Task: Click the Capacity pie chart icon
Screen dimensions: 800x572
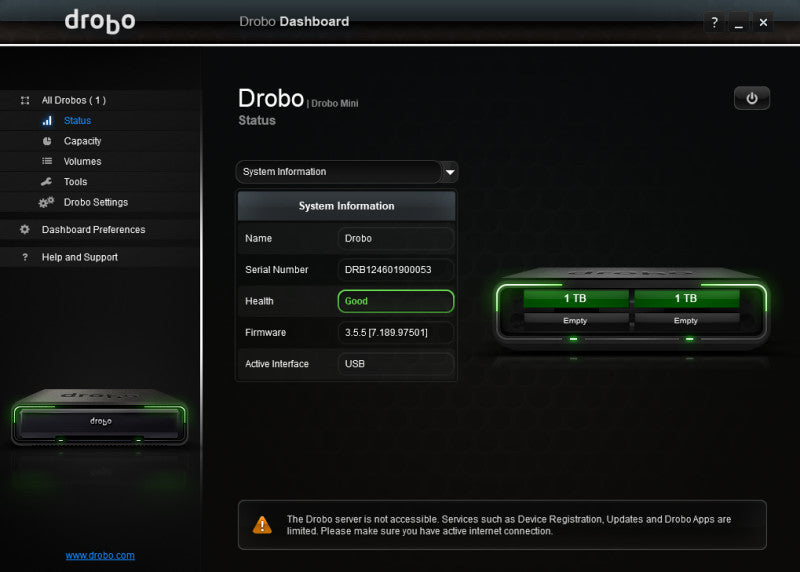Action: click(x=47, y=141)
